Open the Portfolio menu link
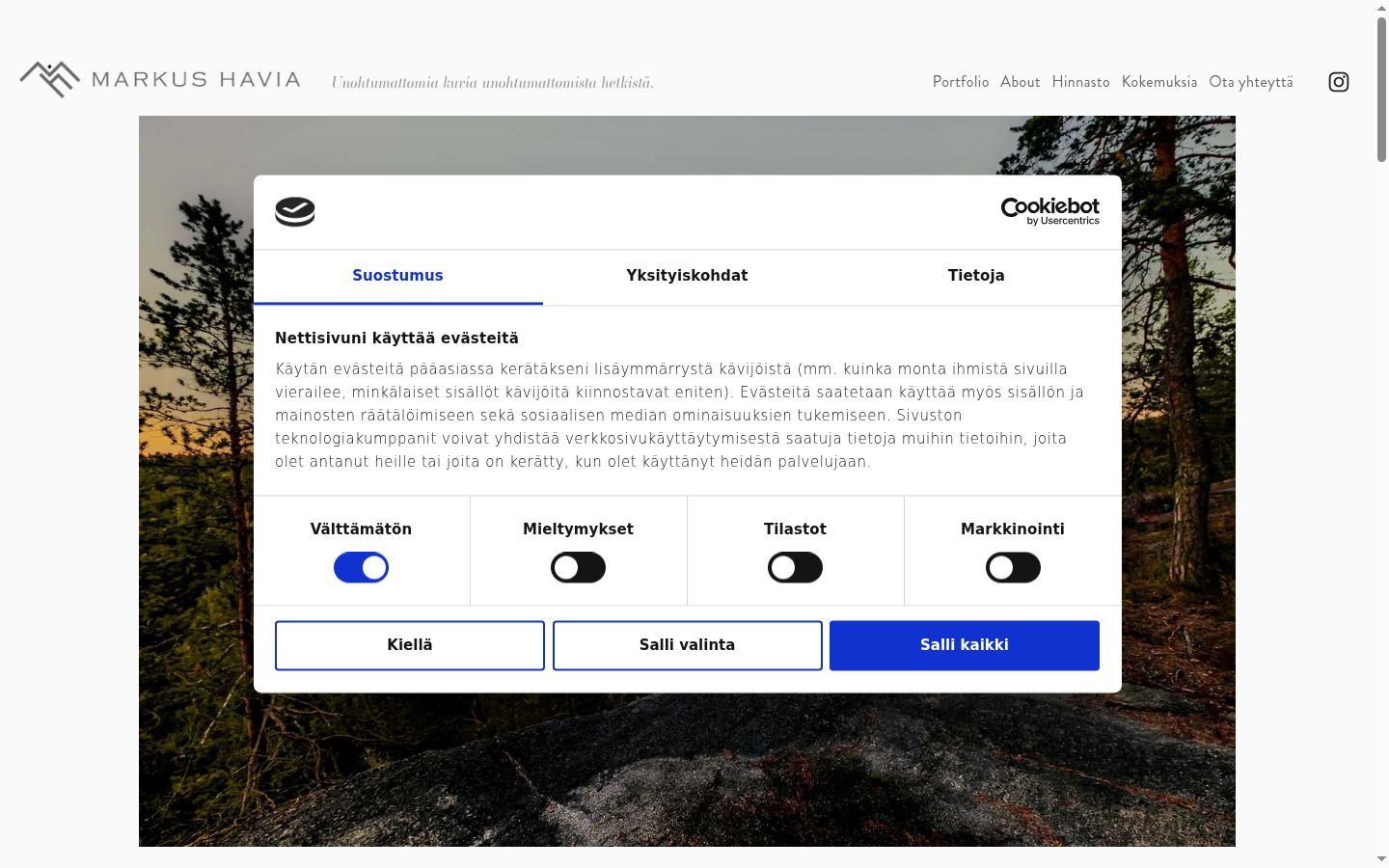 (x=961, y=82)
